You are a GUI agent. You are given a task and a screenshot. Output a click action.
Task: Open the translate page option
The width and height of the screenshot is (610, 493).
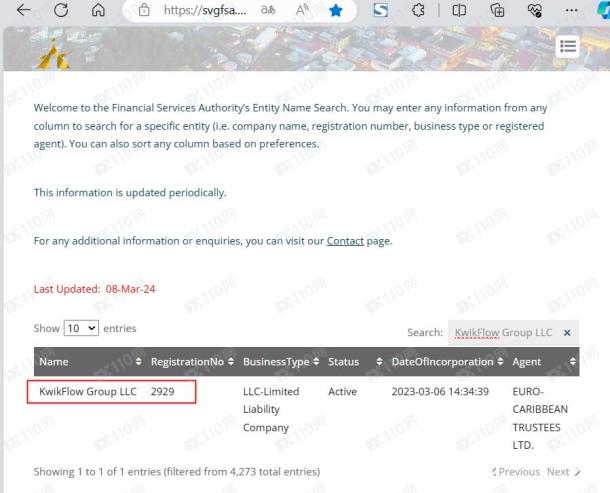[268, 10]
